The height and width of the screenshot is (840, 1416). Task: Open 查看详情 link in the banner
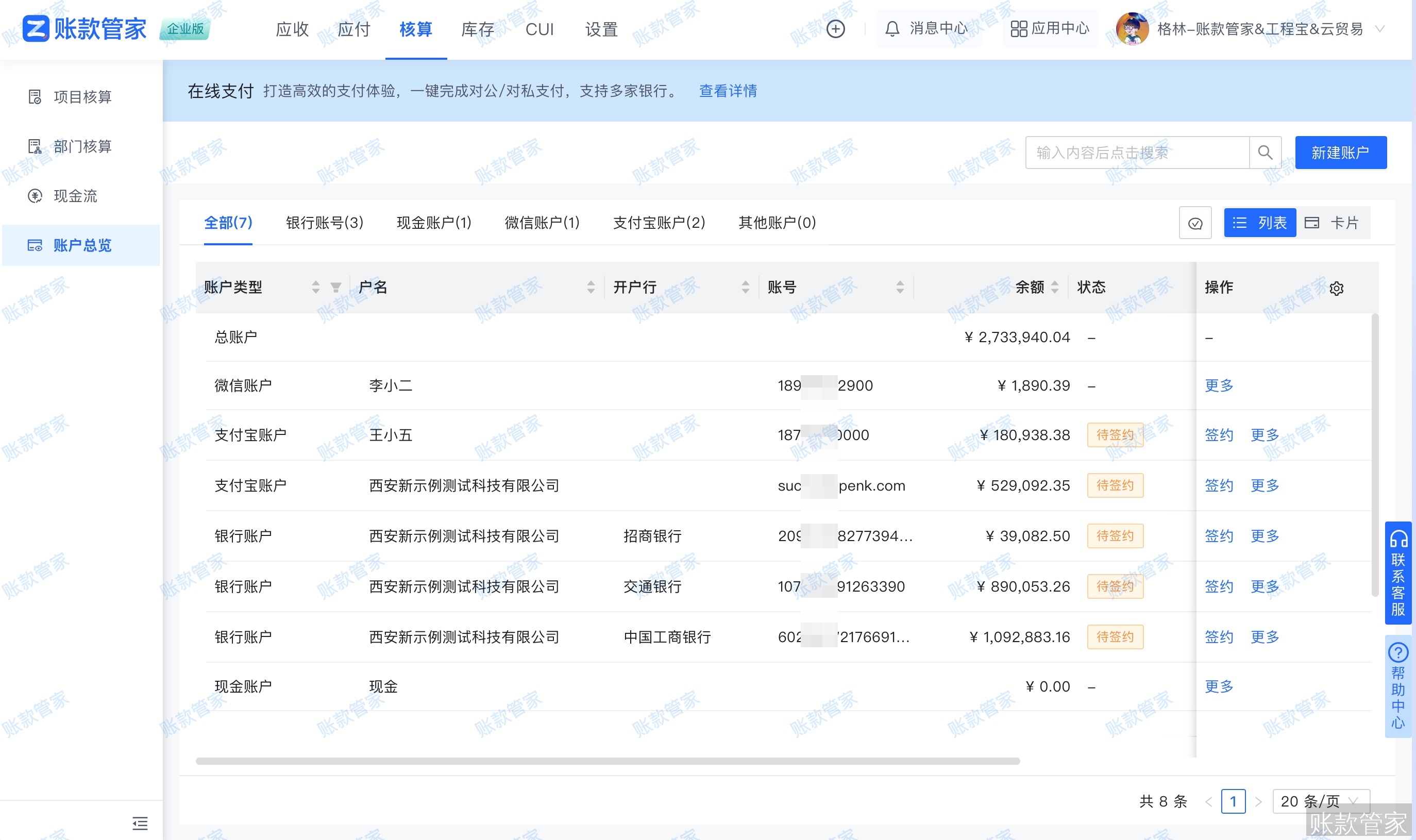[x=729, y=91]
